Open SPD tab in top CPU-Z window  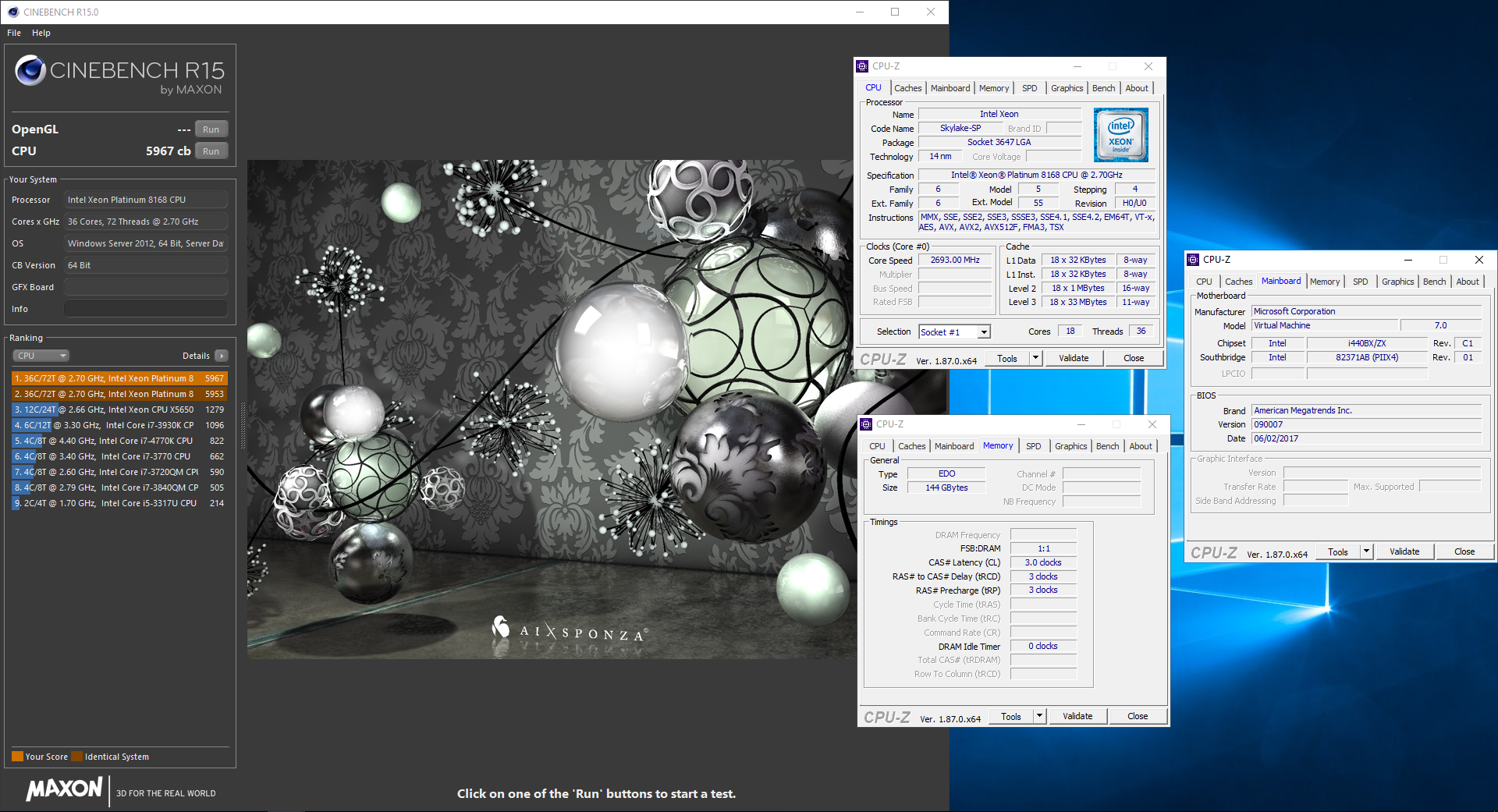[x=1030, y=88]
